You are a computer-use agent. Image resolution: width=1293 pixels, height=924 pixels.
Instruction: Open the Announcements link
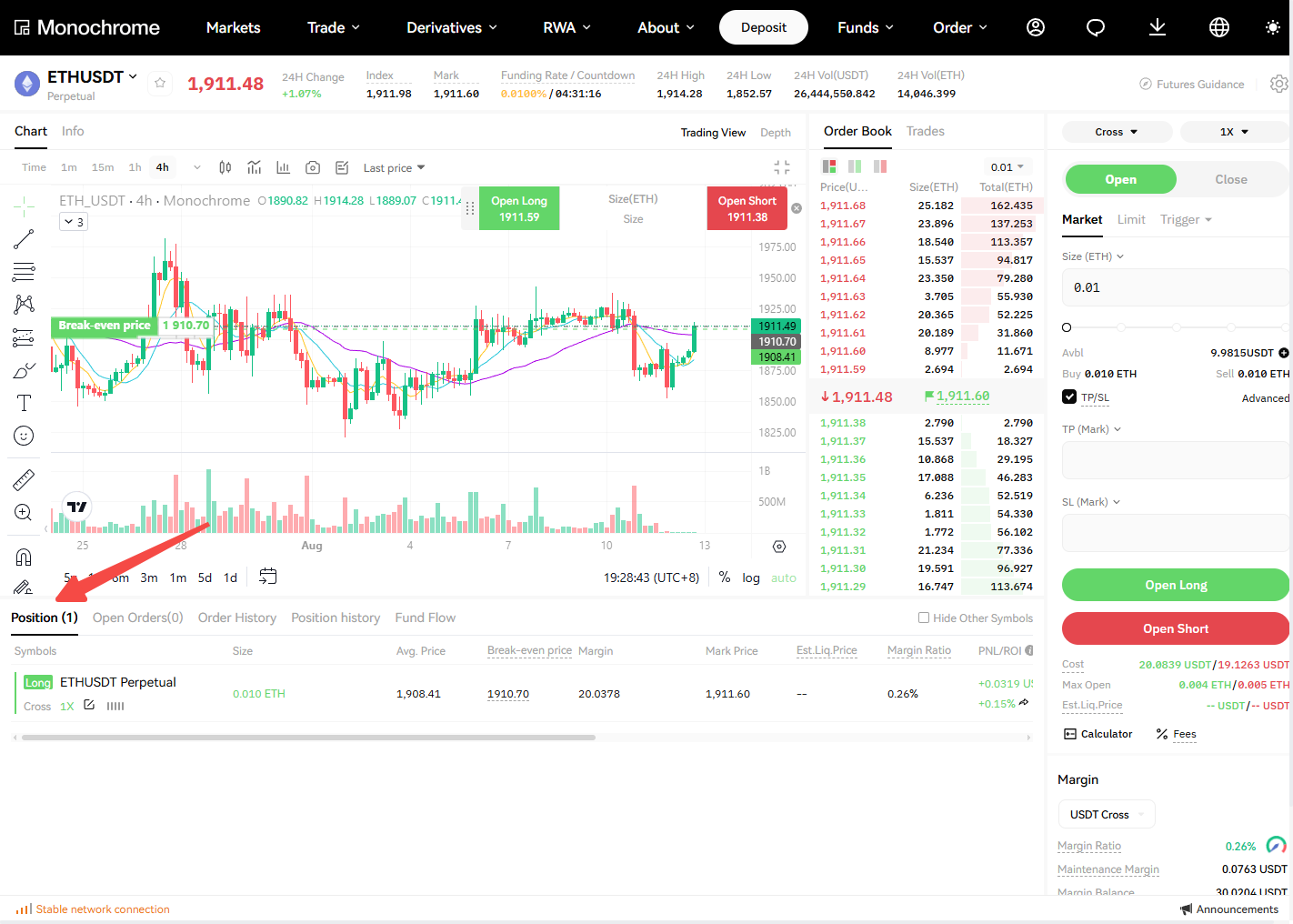pyautogui.click(x=1229, y=909)
